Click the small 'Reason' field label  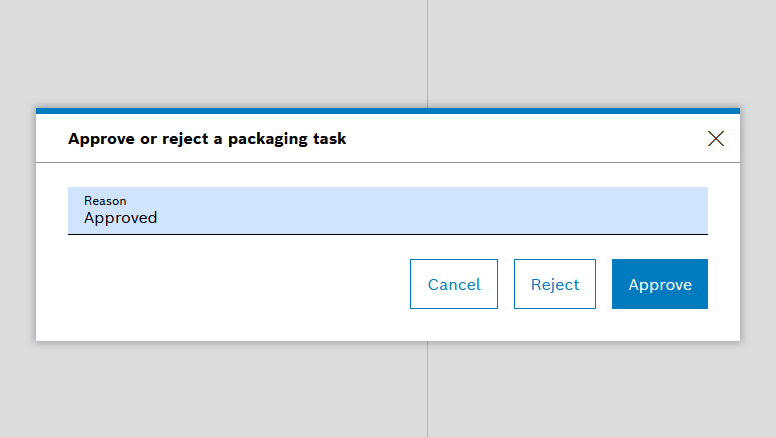click(105, 201)
